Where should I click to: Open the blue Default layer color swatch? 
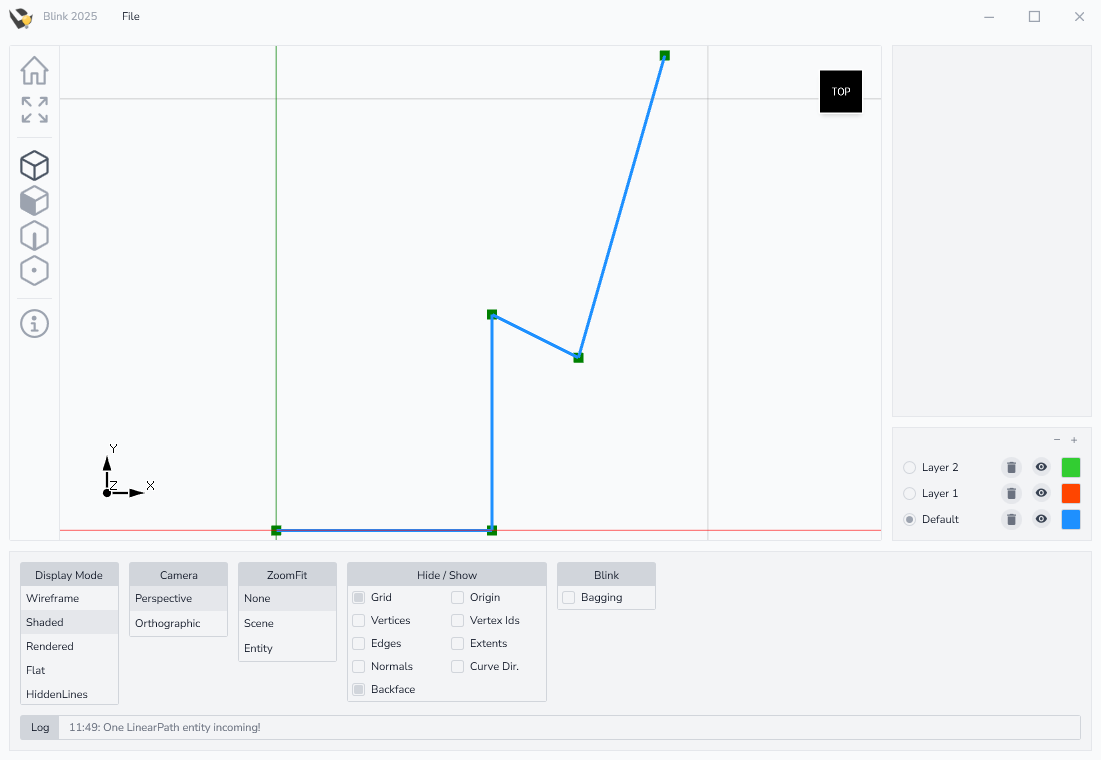[x=1070, y=519]
